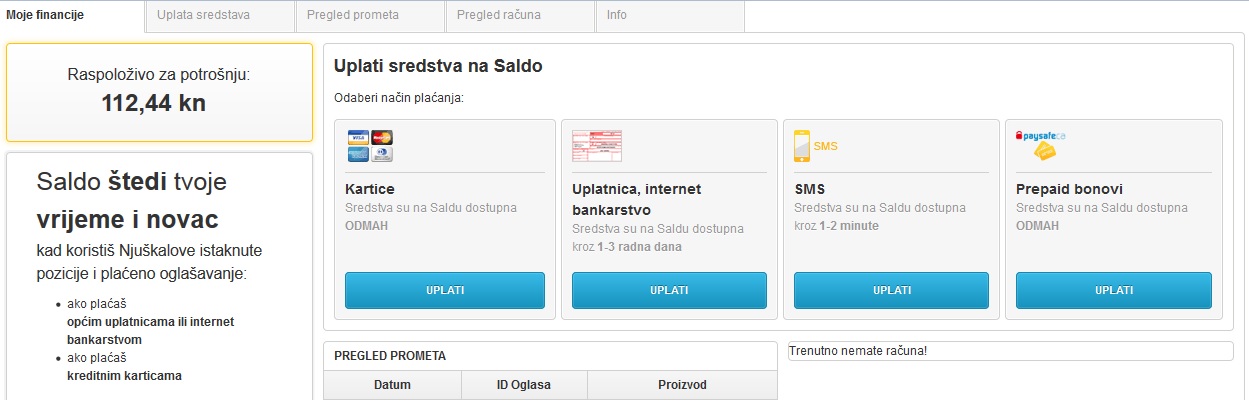Click the credit cards logos icon
The width and height of the screenshot is (1249, 401).
369,146
